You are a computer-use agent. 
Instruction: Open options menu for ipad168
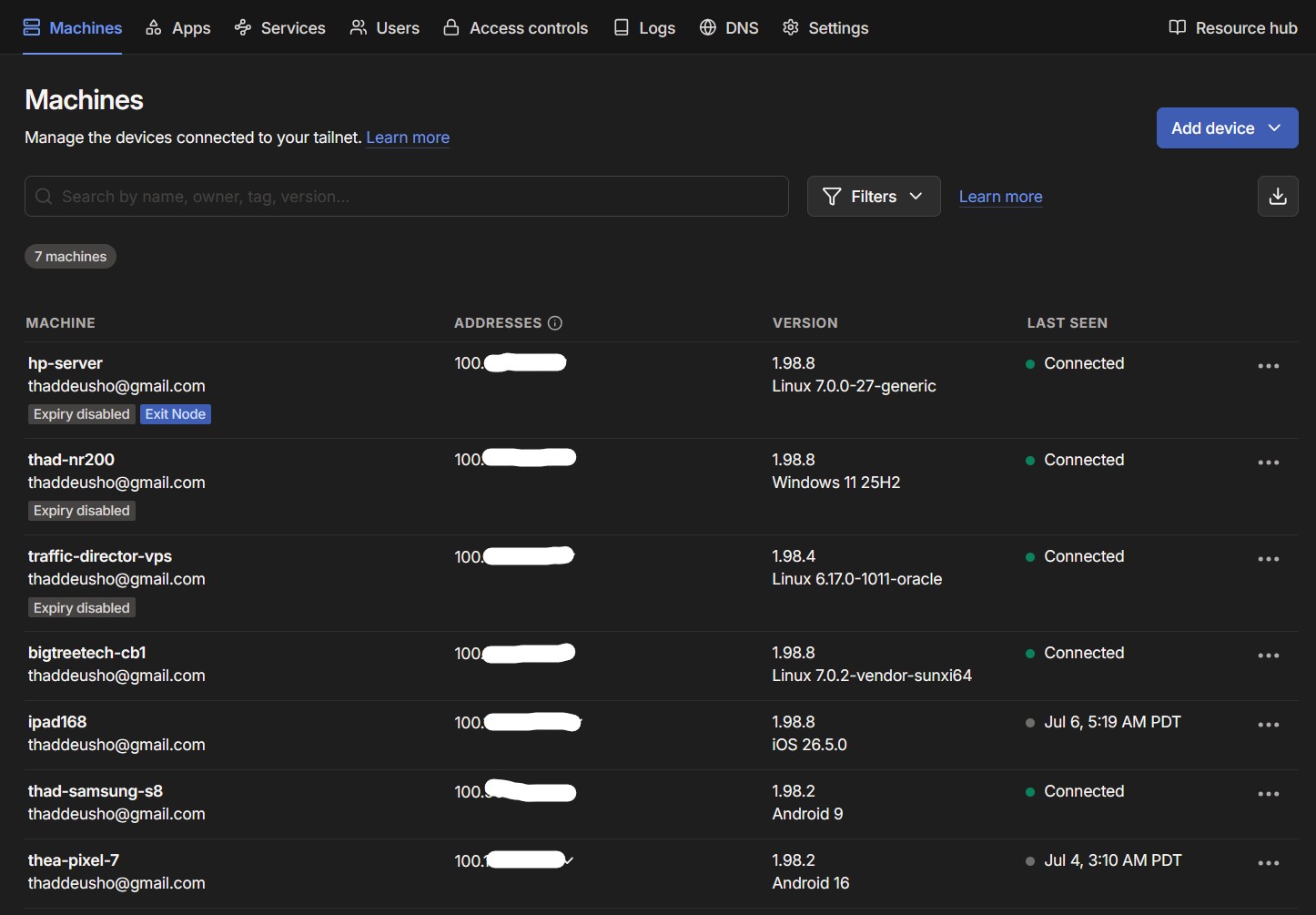click(x=1269, y=725)
